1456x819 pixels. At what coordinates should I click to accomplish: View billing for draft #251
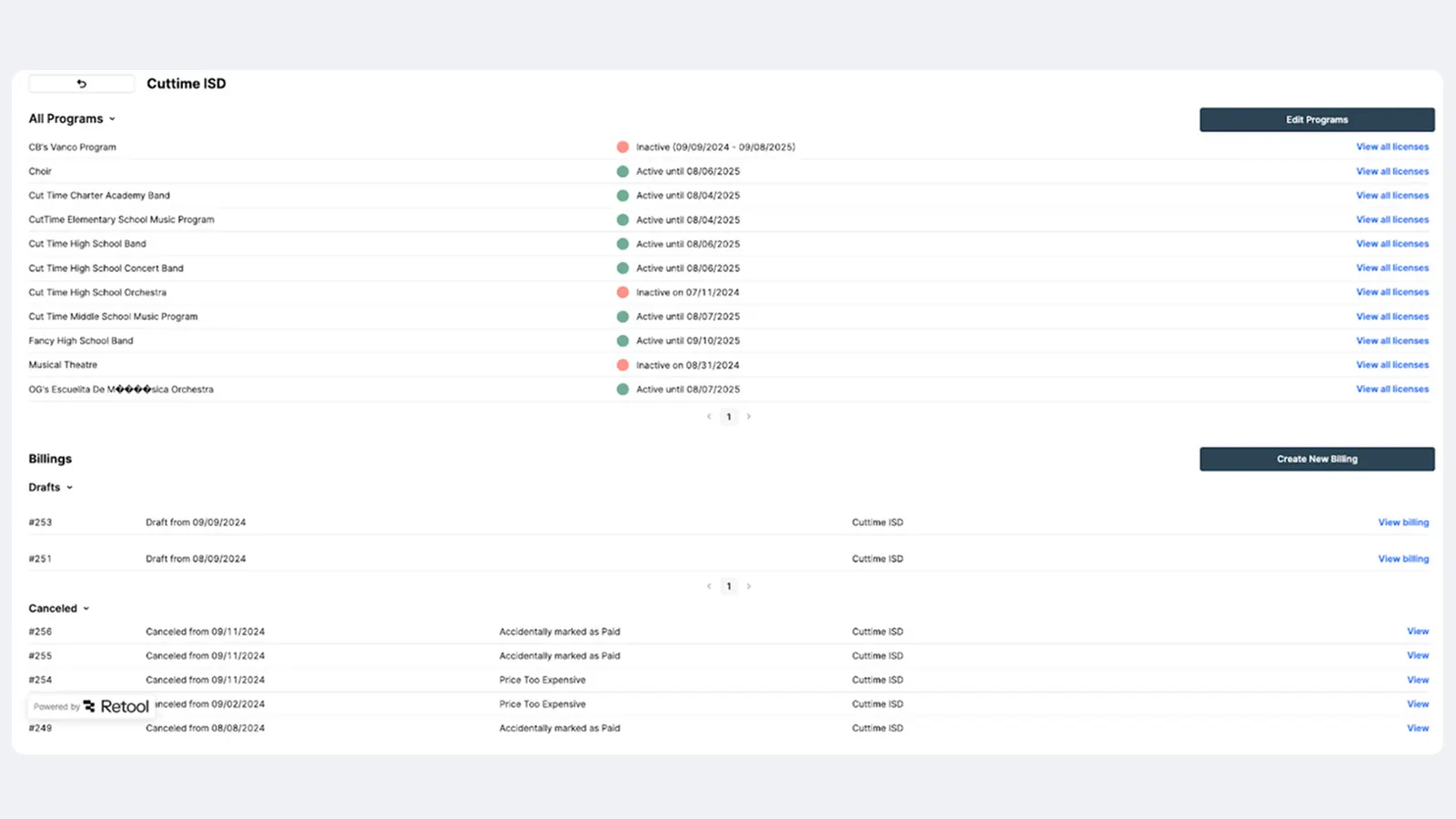tap(1403, 559)
